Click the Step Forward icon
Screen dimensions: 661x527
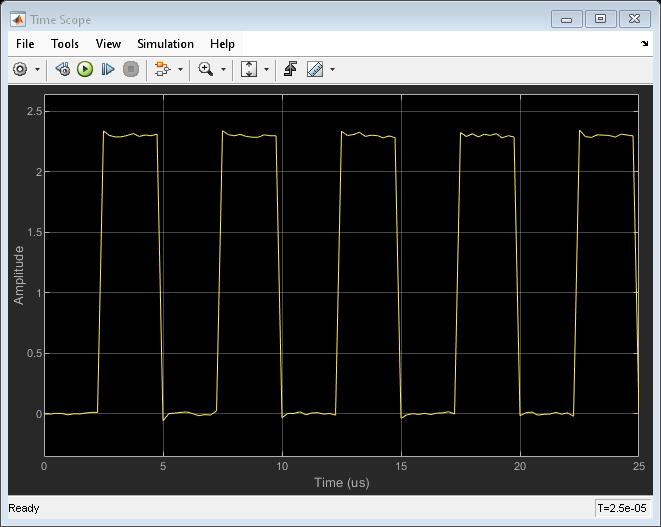pos(108,69)
